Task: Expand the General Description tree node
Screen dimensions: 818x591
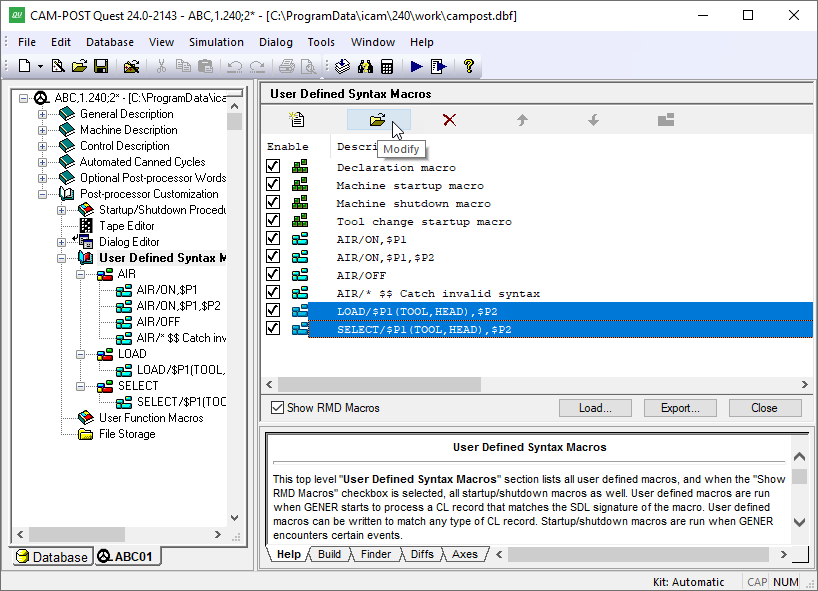Action: 42,114
